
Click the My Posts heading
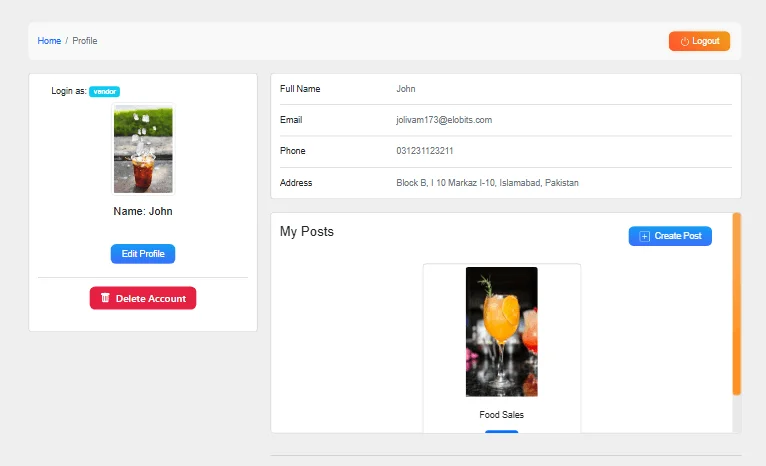pyautogui.click(x=306, y=232)
